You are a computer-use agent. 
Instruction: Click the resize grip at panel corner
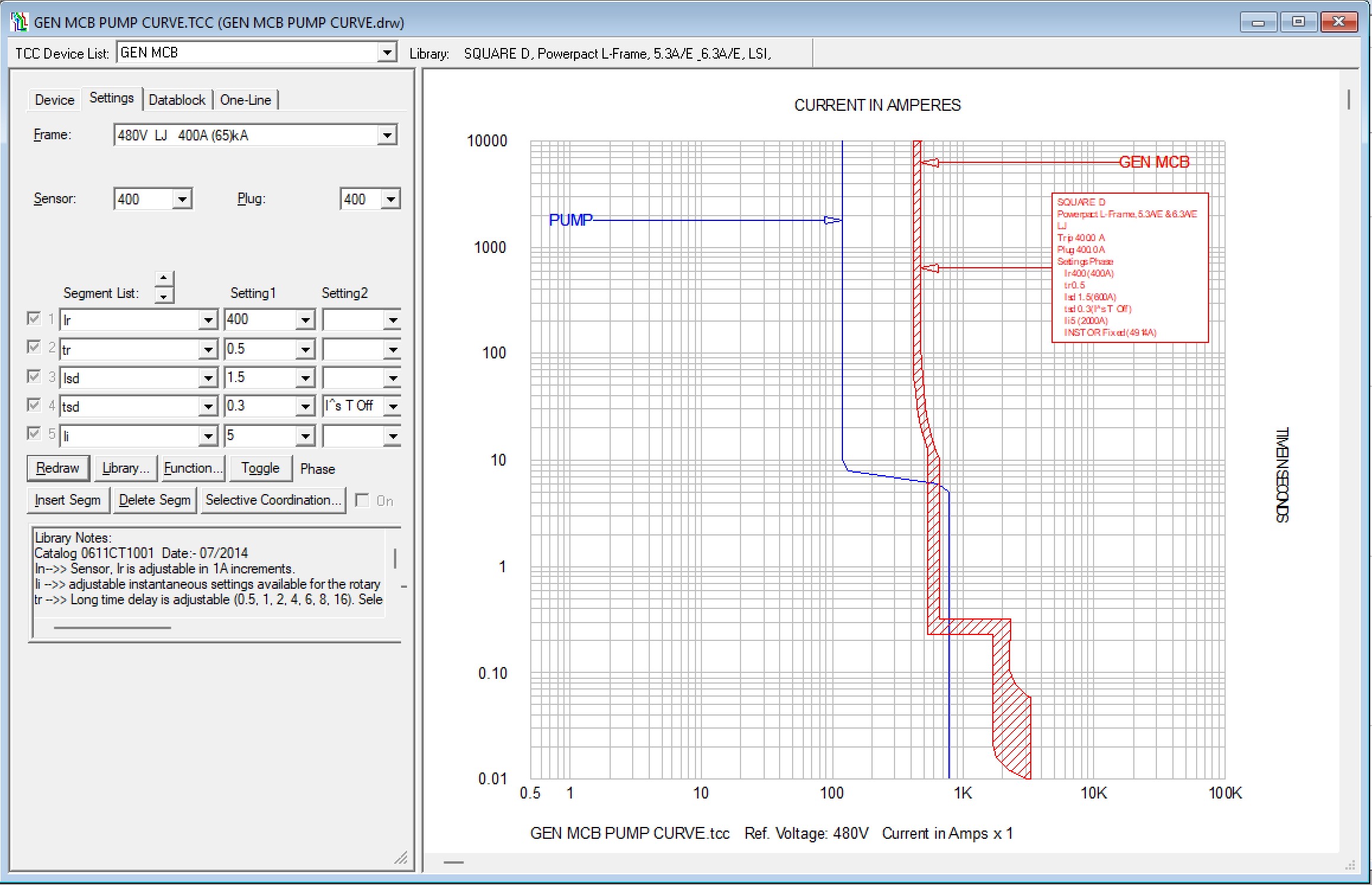pyautogui.click(x=401, y=857)
